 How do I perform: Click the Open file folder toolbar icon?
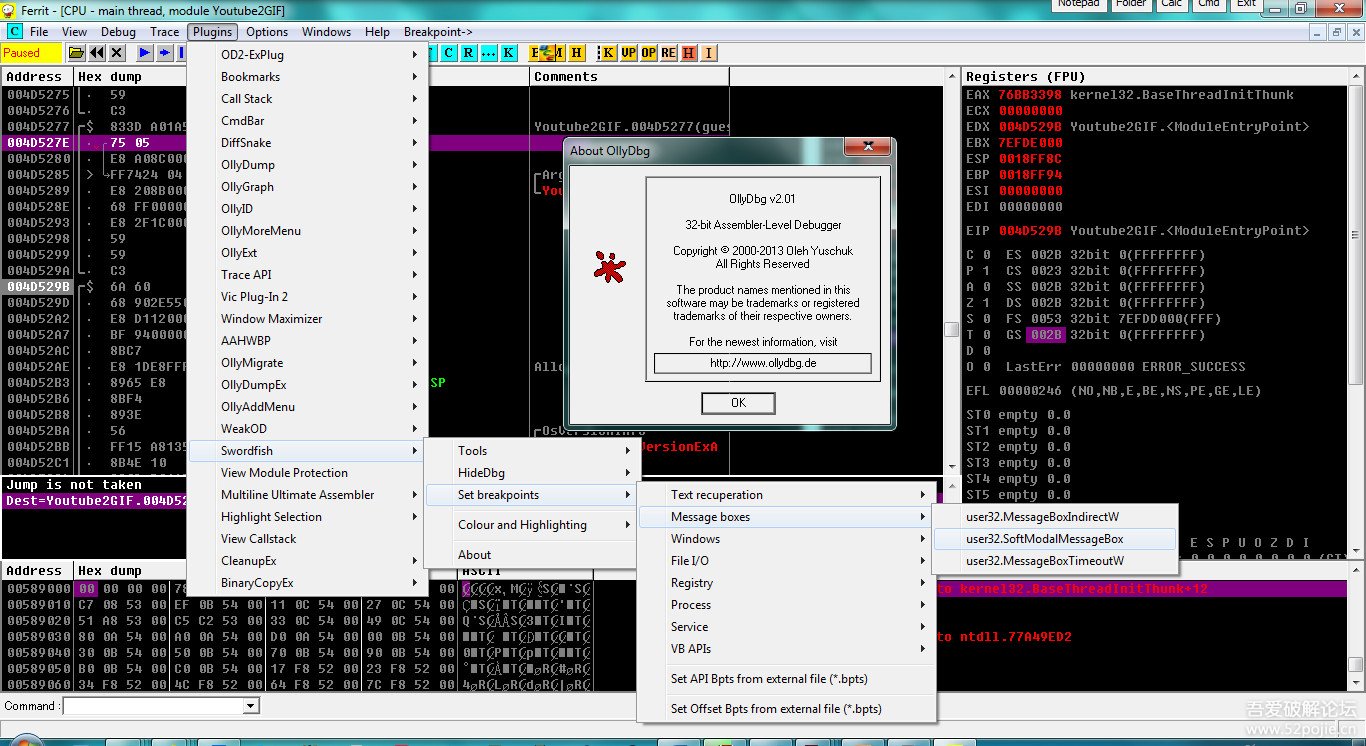tap(76, 53)
